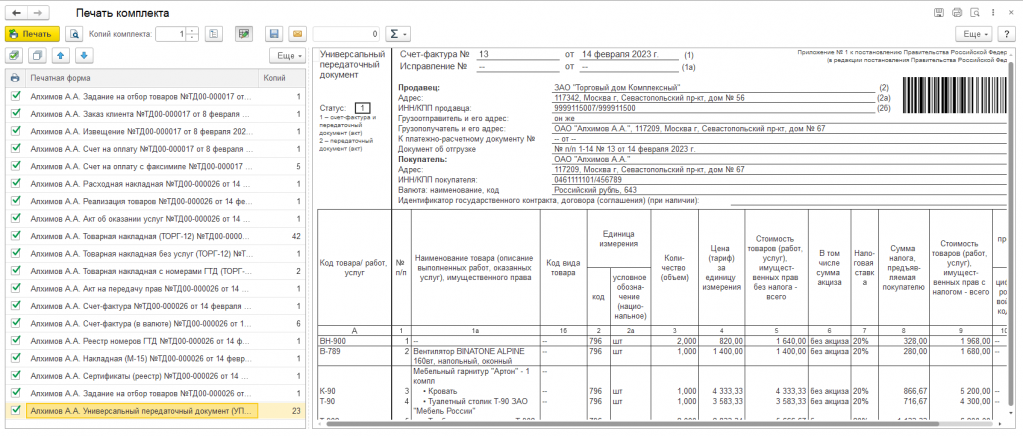Image resolution: width=1023 pixels, height=436 pixels.
Task: Click the help question mark button
Action: [x=1005, y=34]
